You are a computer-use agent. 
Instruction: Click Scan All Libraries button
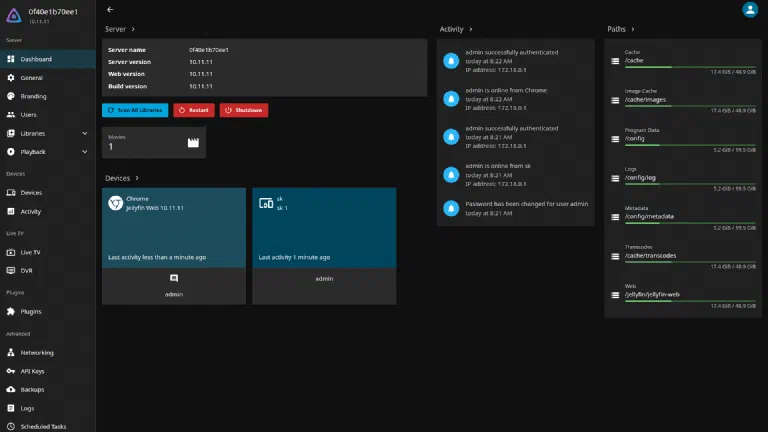pyautogui.click(x=135, y=110)
